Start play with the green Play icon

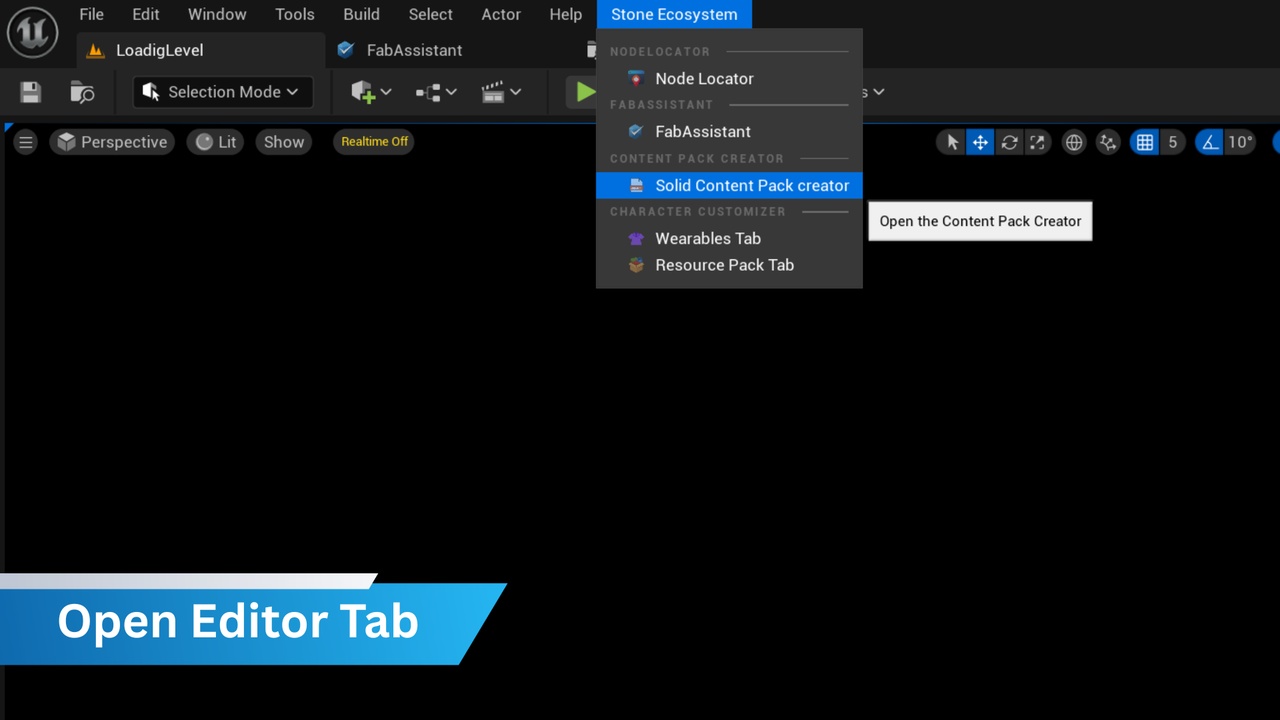(x=585, y=92)
